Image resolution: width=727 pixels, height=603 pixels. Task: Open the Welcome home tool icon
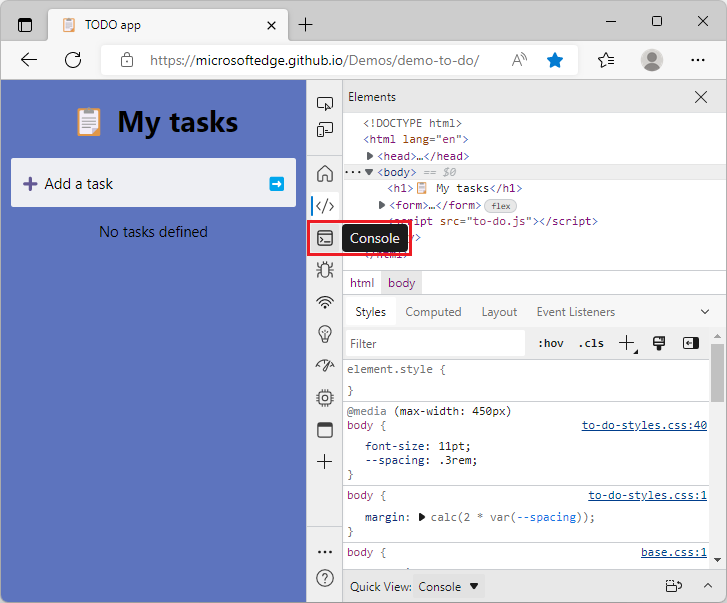(325, 174)
